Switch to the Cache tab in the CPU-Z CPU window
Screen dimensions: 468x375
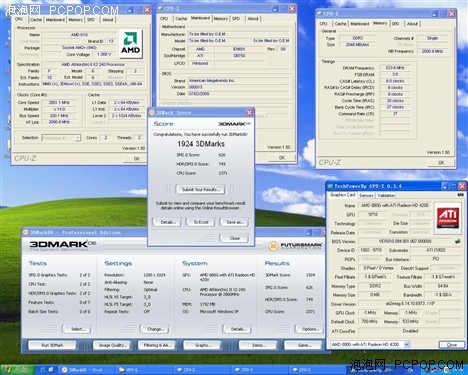[x=36, y=20]
